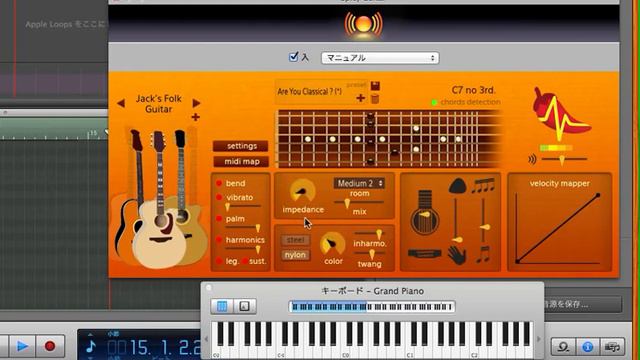Select nylon string type
The height and width of the screenshot is (360, 640).
[x=295, y=255]
